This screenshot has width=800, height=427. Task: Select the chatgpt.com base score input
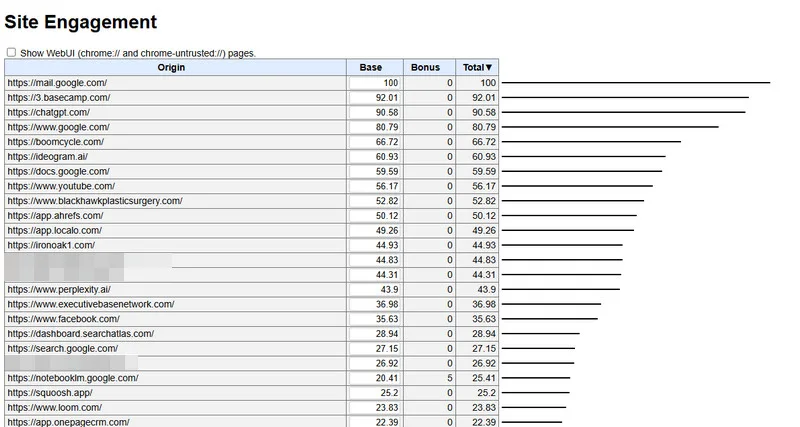(x=375, y=113)
